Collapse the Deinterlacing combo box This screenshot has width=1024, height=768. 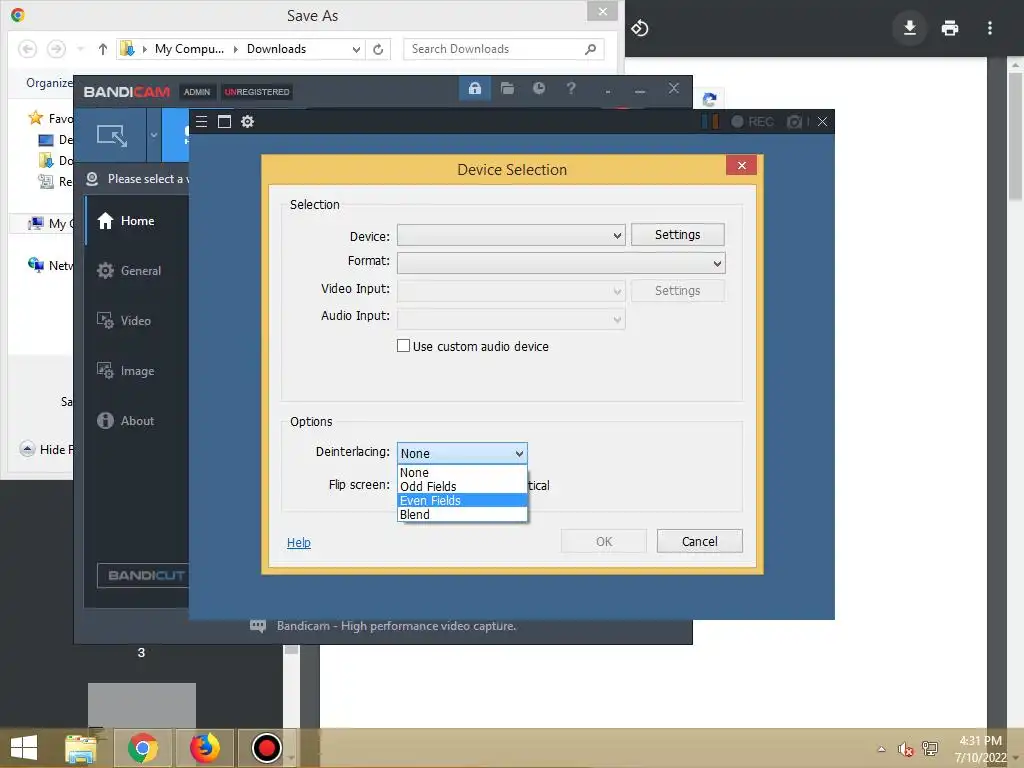519,453
